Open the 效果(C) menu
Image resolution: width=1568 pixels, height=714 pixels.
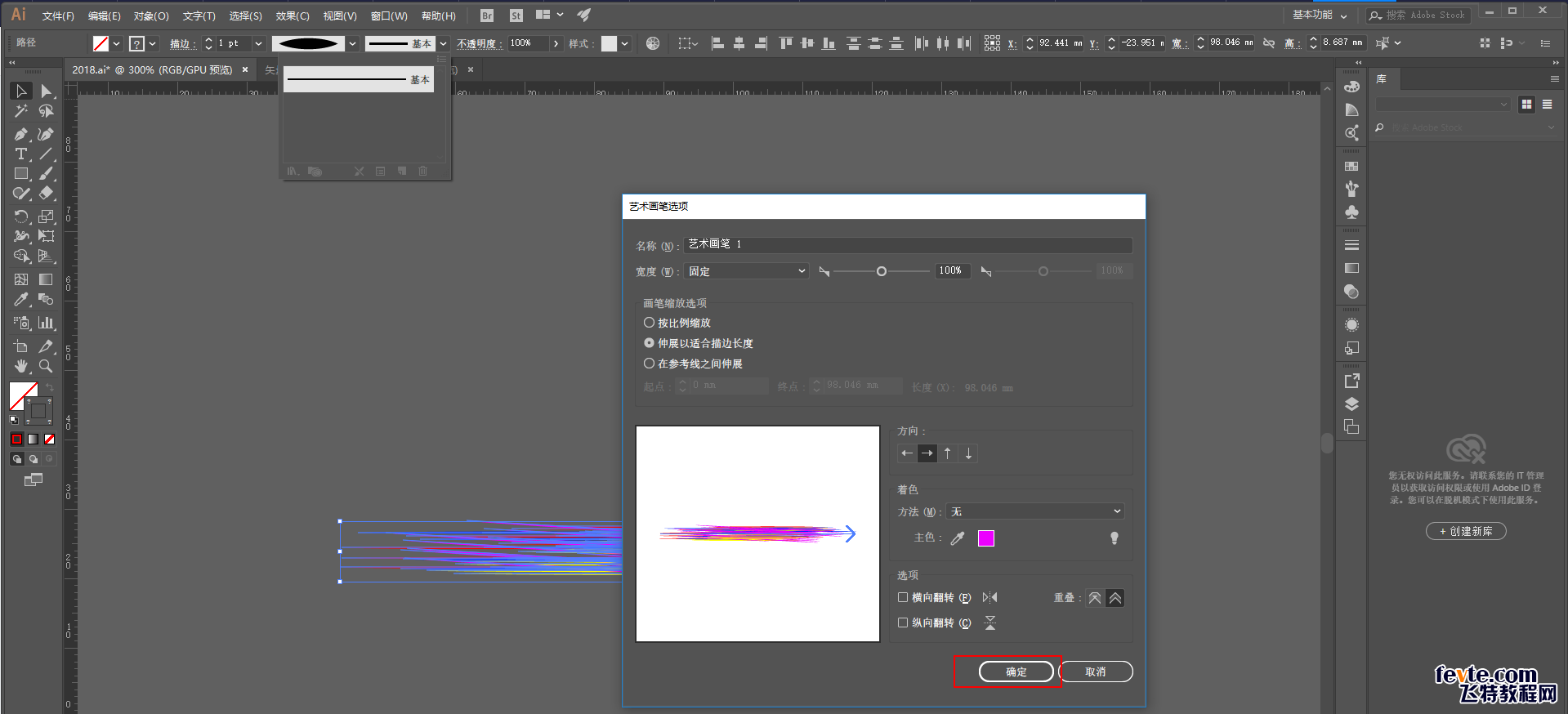pos(293,16)
